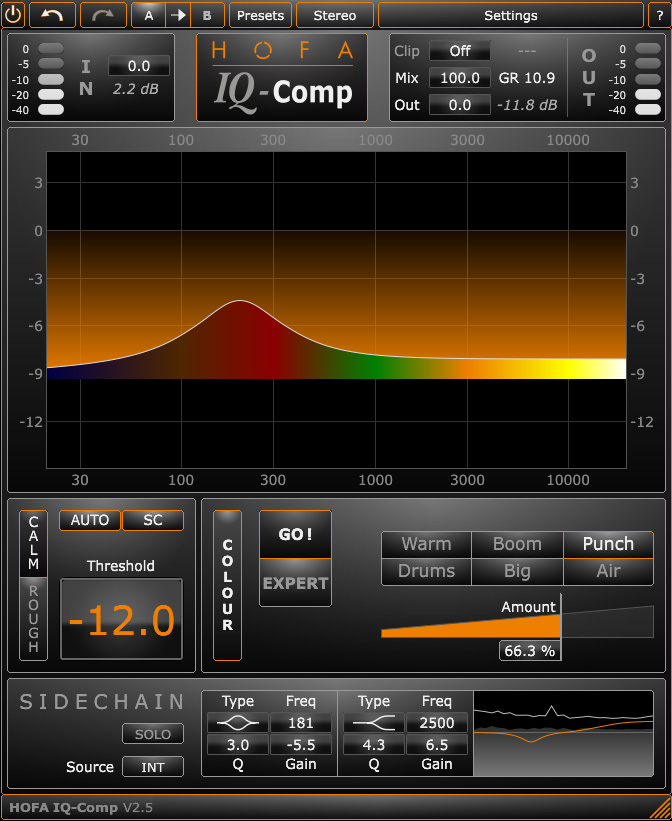Switch to state B

pyautogui.click(x=207, y=15)
